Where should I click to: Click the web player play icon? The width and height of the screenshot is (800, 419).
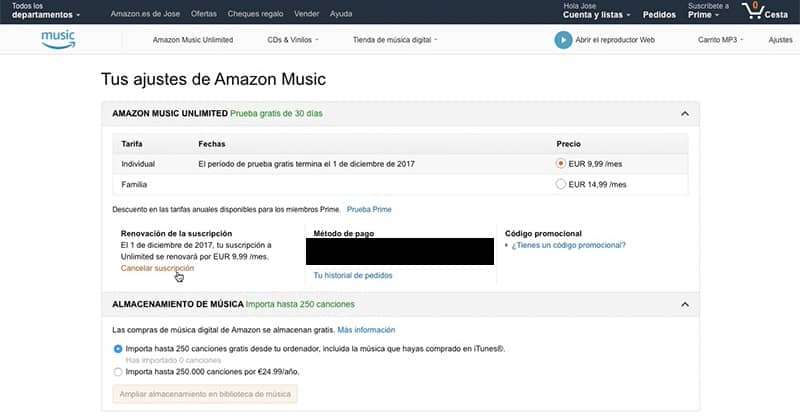[563, 40]
